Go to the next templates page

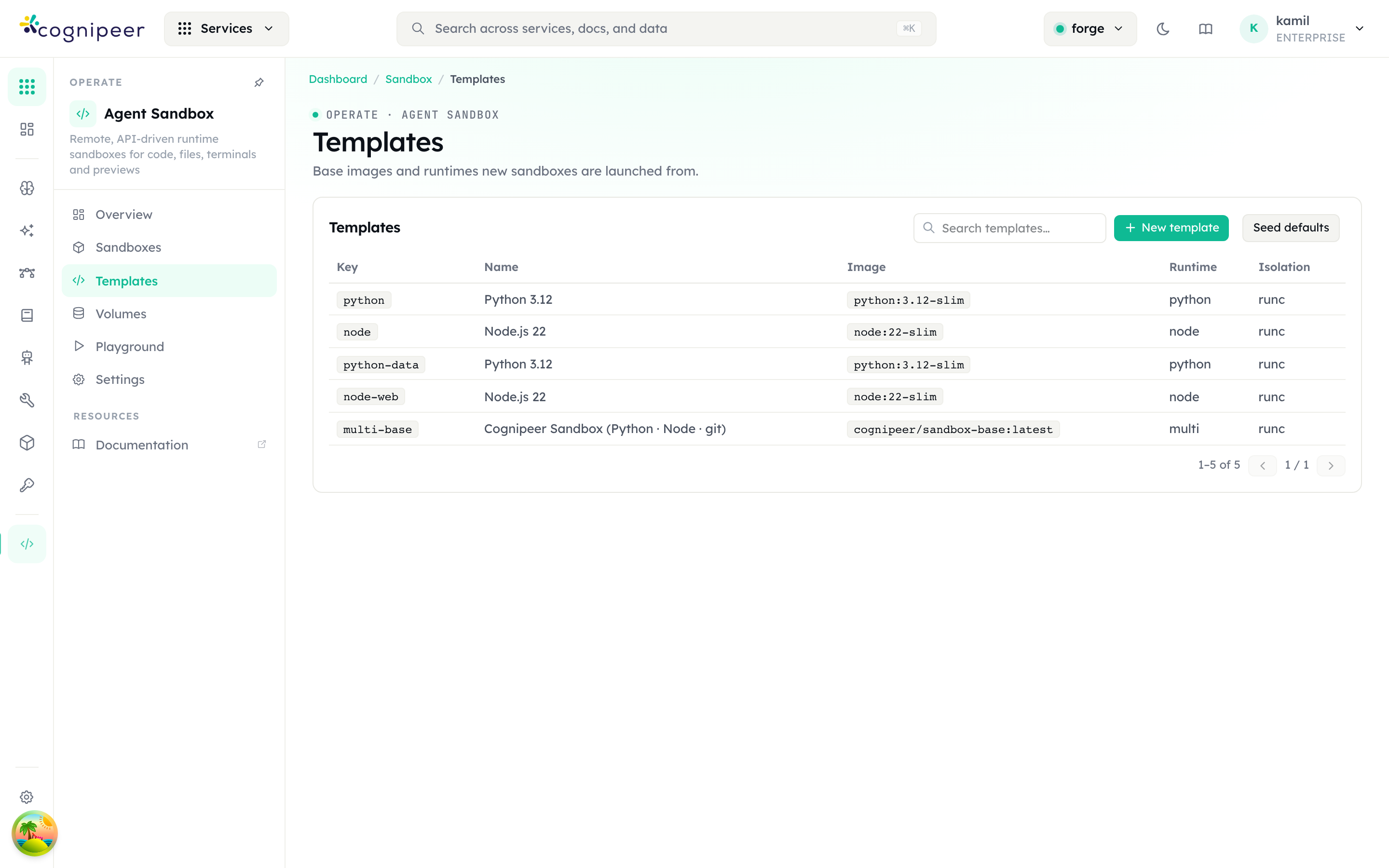[x=1331, y=465]
